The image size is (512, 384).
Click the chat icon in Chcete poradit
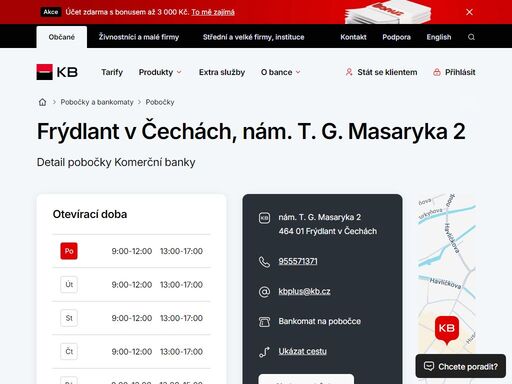429,366
